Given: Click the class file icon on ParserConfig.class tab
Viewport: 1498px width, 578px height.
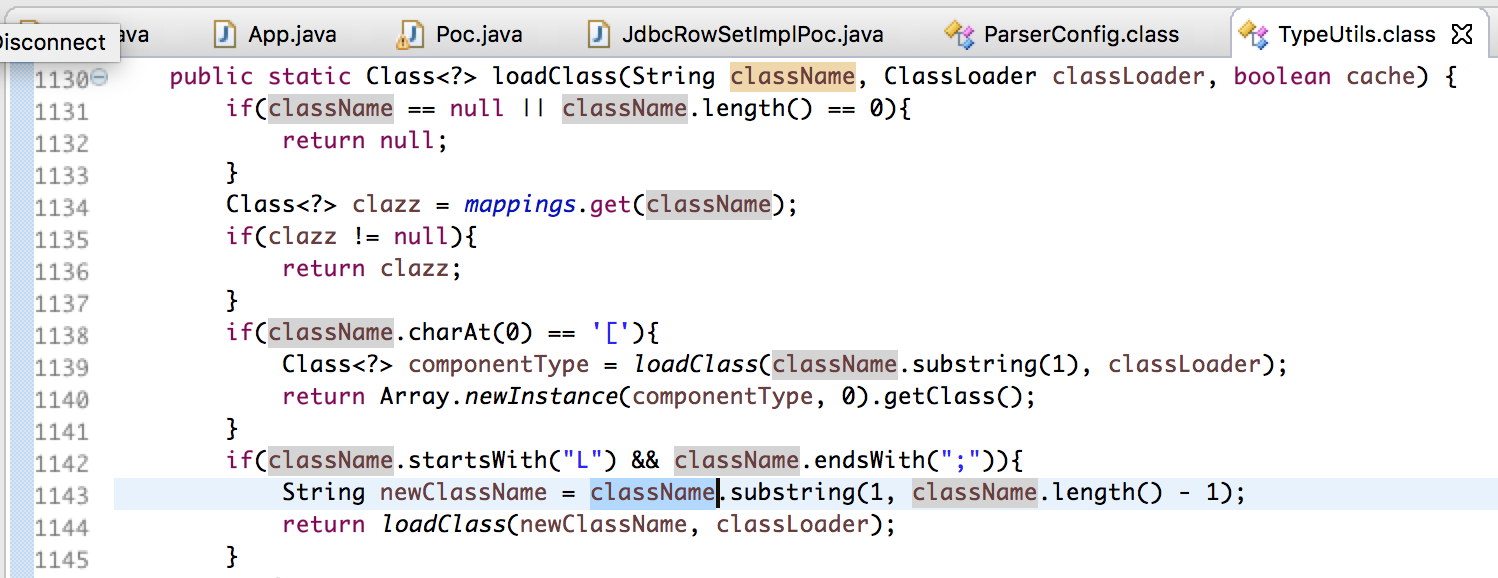Looking at the screenshot, I should [x=959, y=34].
